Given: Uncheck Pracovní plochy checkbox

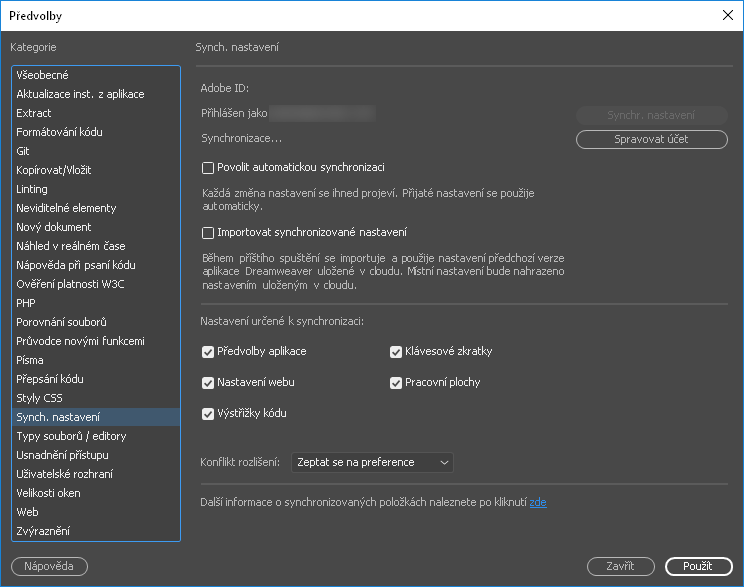Looking at the screenshot, I should pos(396,383).
